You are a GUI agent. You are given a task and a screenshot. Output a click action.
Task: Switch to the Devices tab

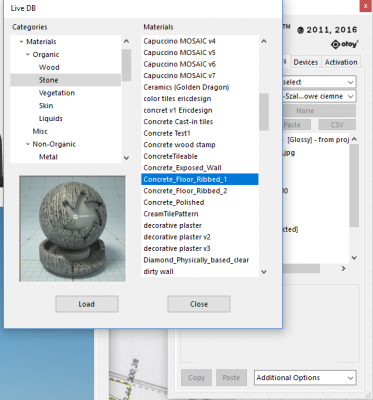point(305,62)
